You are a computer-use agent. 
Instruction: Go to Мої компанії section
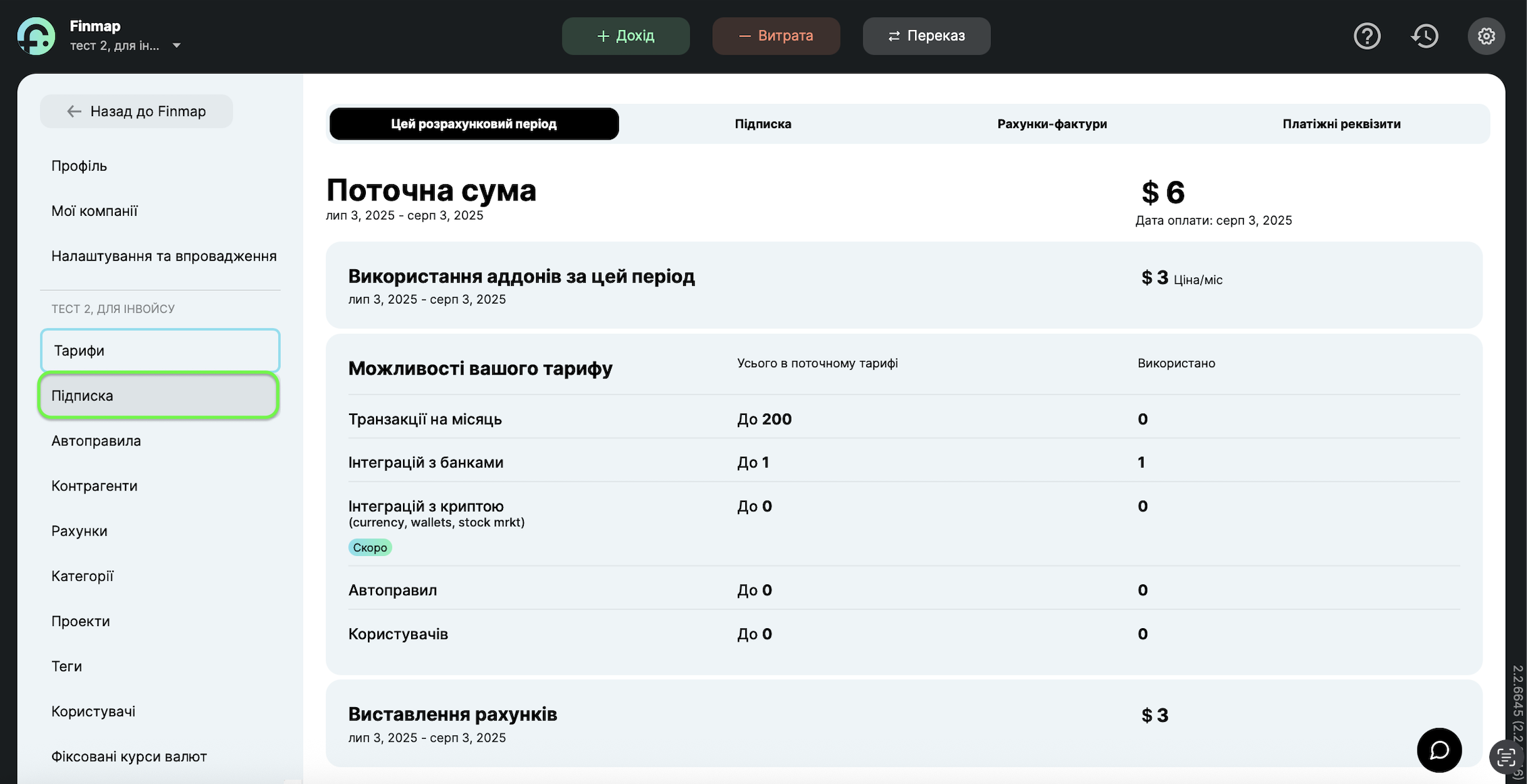click(95, 211)
